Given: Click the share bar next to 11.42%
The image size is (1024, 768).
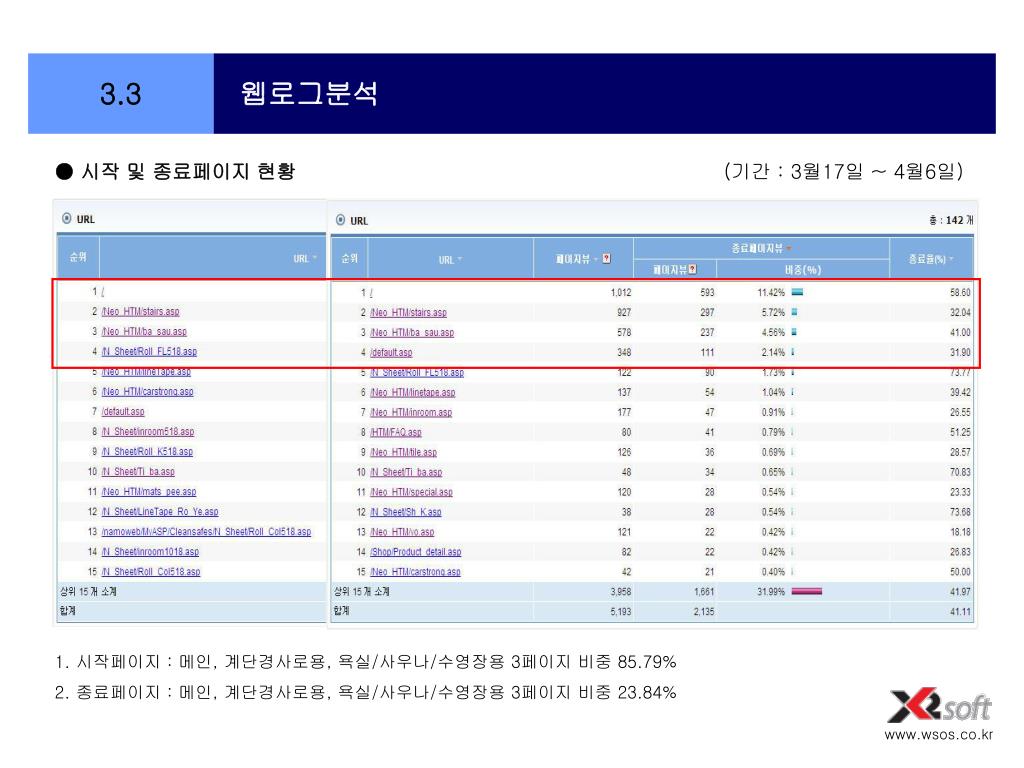Looking at the screenshot, I should point(797,293).
